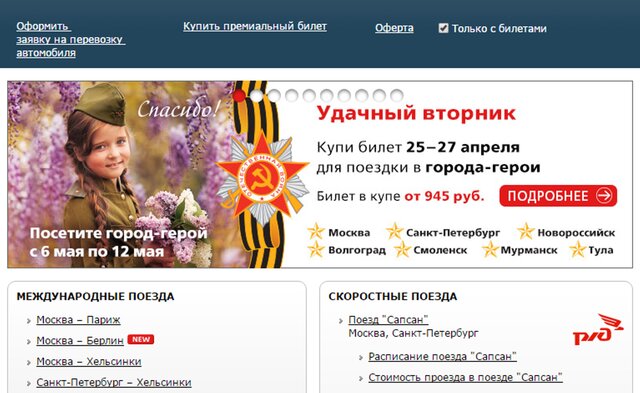Click the Order of Patriotic War star emblem
This screenshot has height=393, width=640.
262,178
